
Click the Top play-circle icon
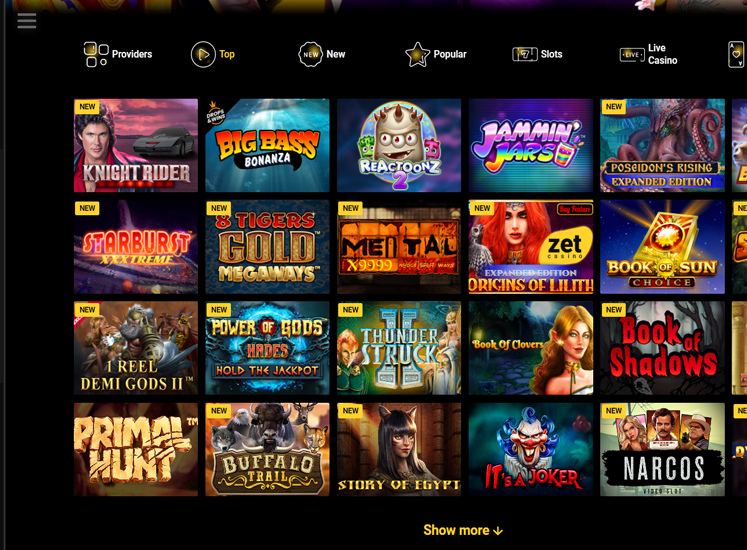coord(203,54)
